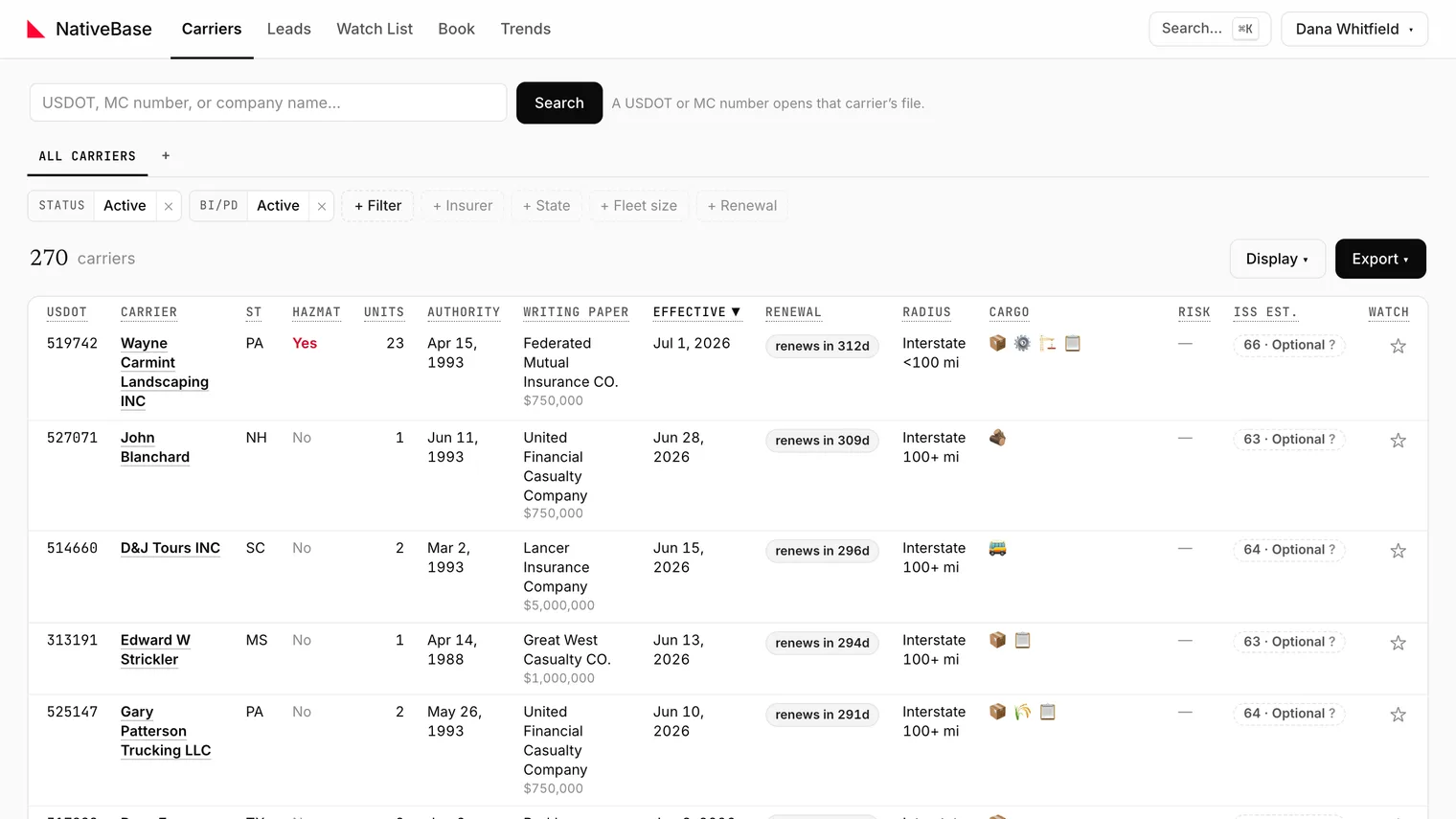Click the + Filter button

pos(377,206)
